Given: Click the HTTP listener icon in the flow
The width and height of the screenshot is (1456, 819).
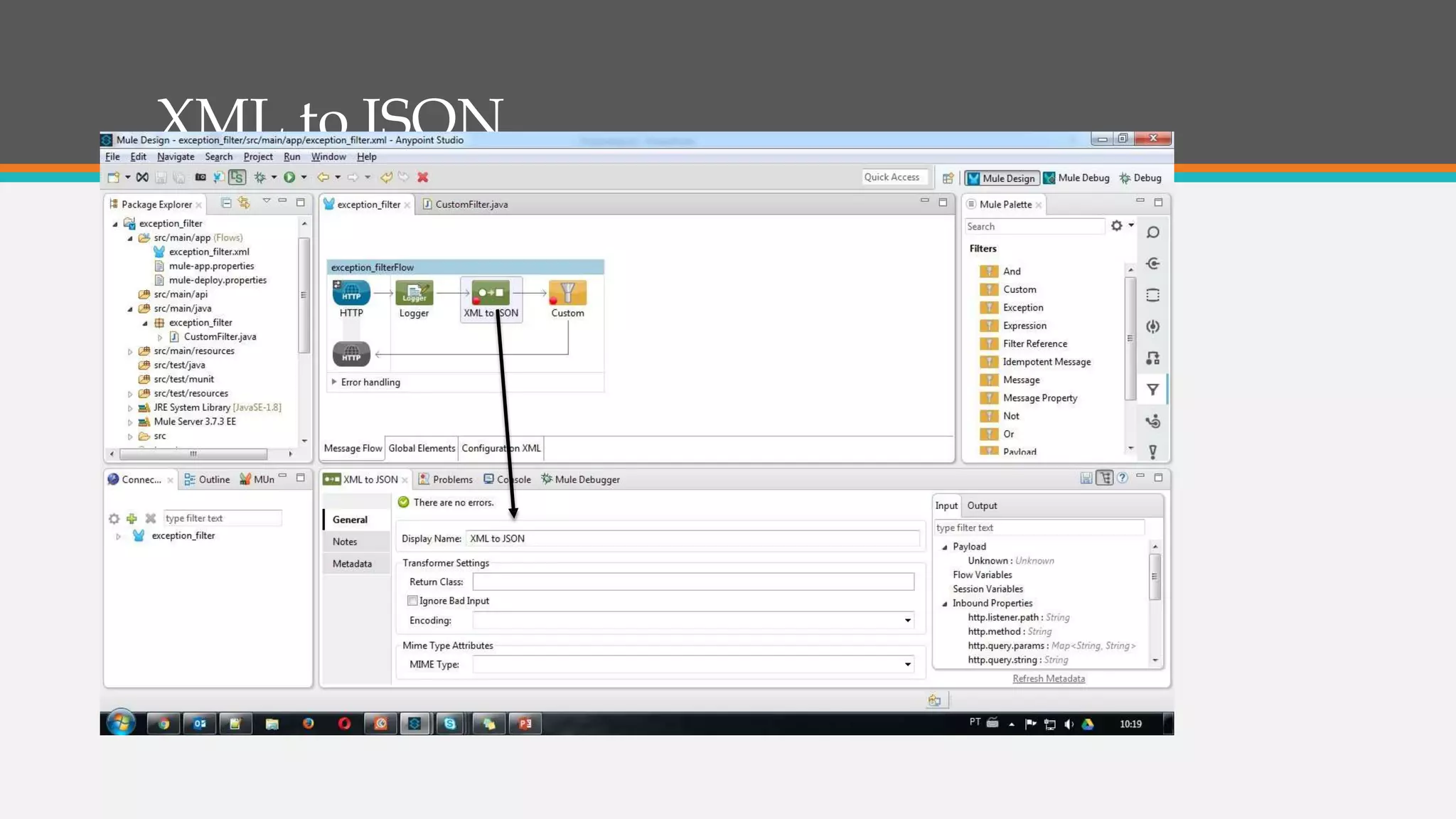Looking at the screenshot, I should [351, 294].
